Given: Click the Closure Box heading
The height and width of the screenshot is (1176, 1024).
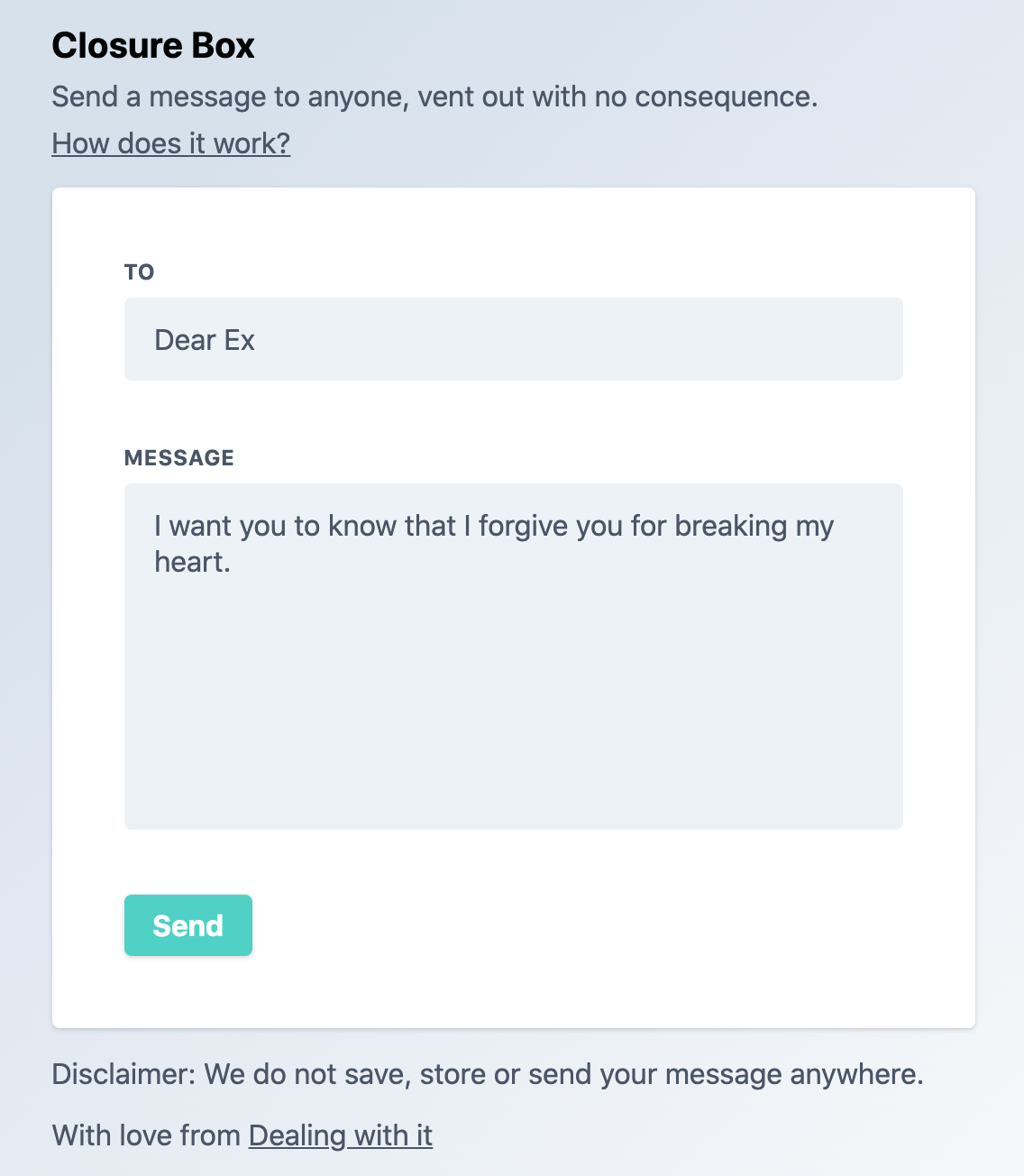Looking at the screenshot, I should coord(153,45).
